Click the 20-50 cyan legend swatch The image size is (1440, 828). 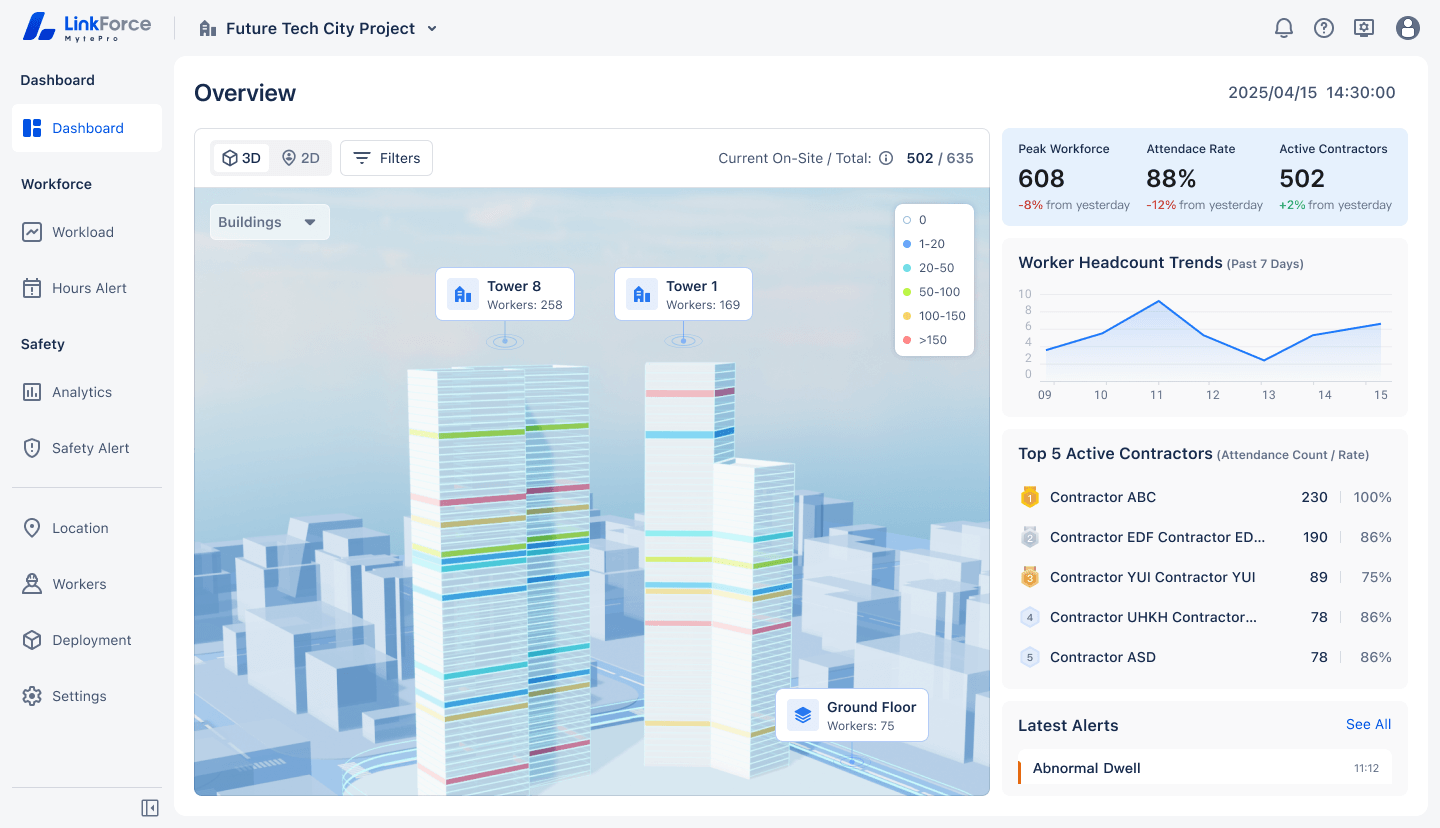click(907, 268)
